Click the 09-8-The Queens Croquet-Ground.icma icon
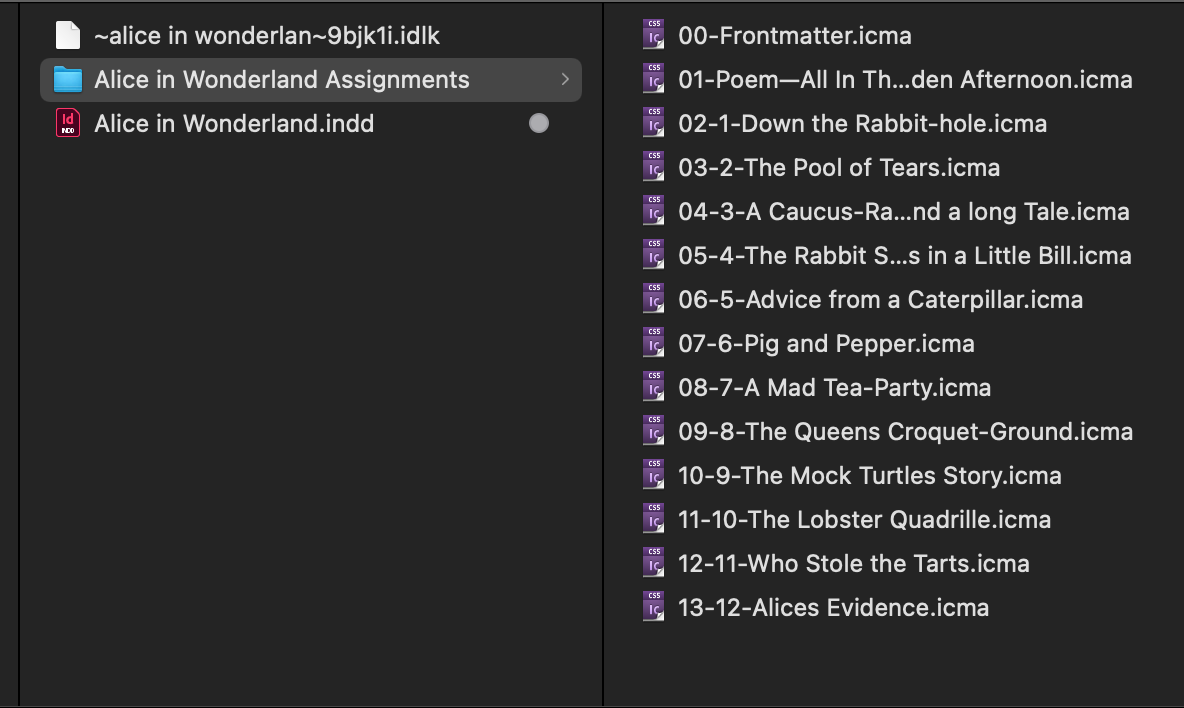The width and height of the screenshot is (1184, 708). click(x=653, y=431)
